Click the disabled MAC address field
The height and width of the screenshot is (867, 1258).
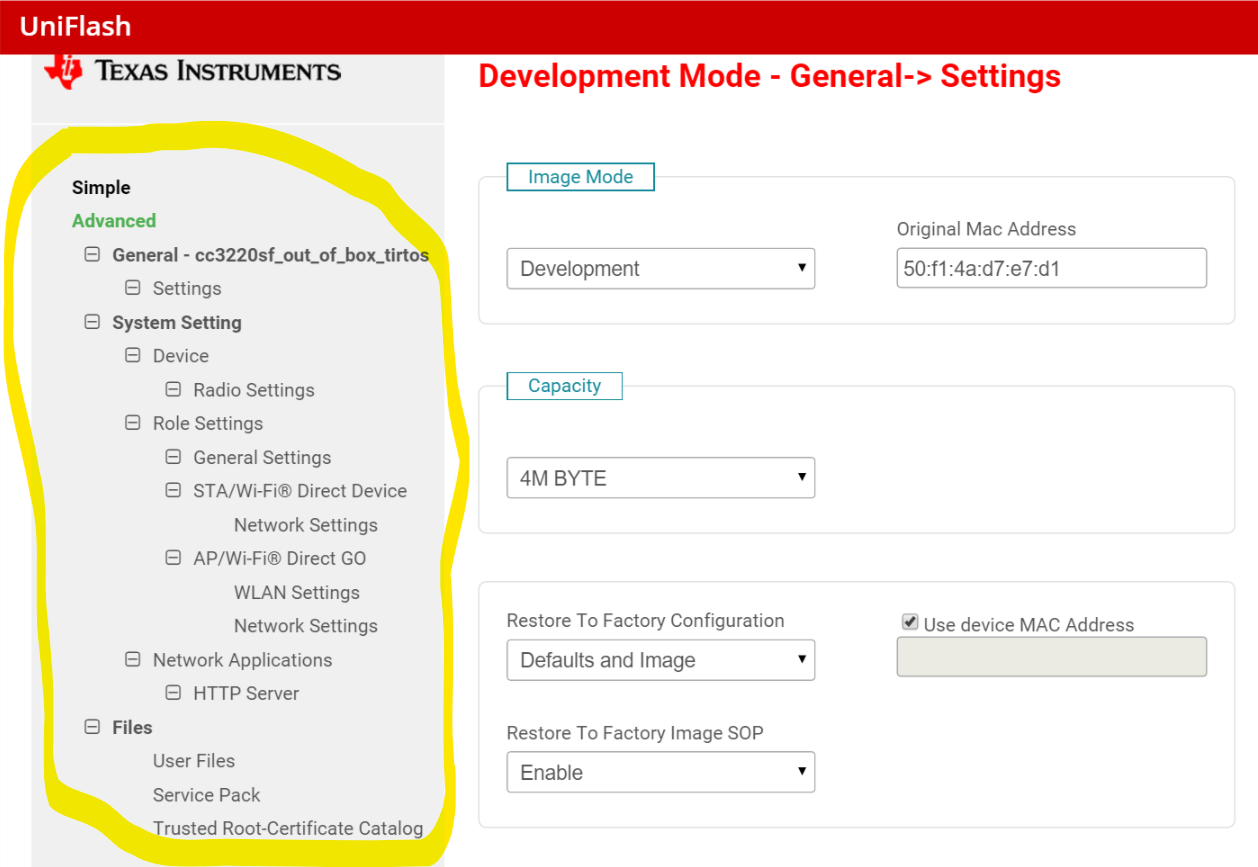(x=1052, y=657)
